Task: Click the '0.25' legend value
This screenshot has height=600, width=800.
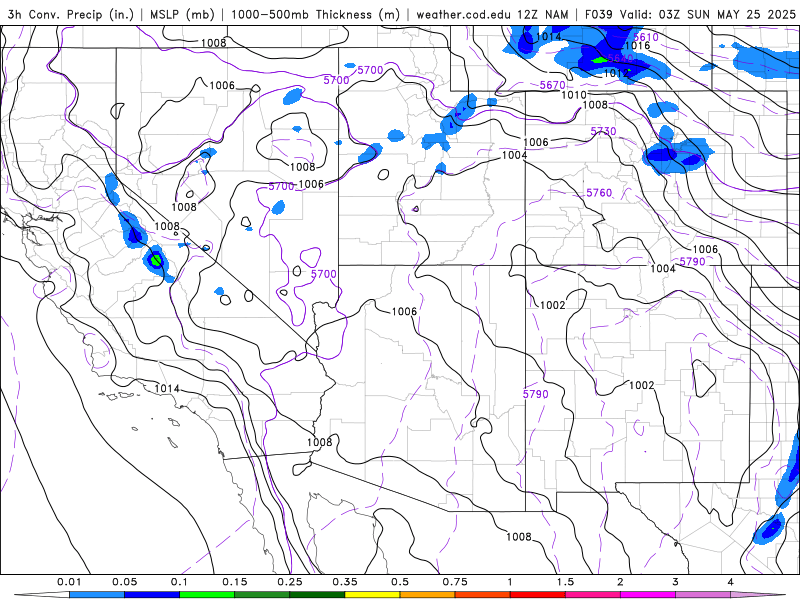Action: click(x=290, y=582)
